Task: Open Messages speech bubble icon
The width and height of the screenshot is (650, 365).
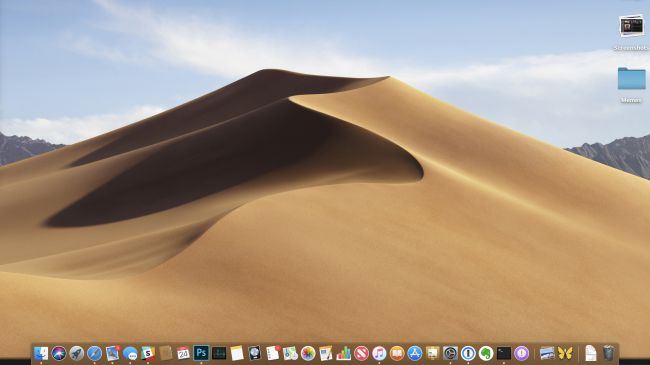Action: tap(130, 353)
